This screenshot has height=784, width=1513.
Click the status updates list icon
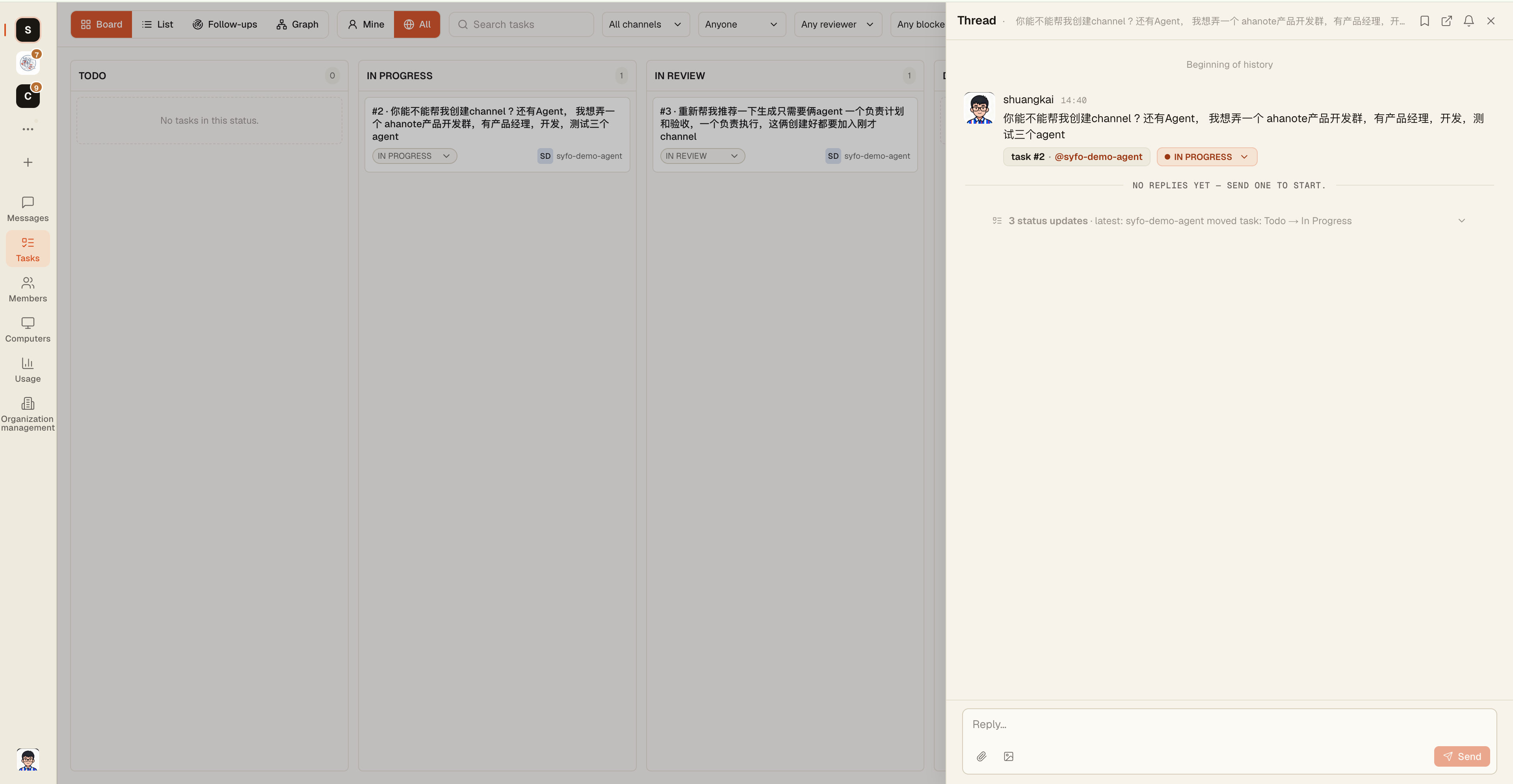(997, 221)
